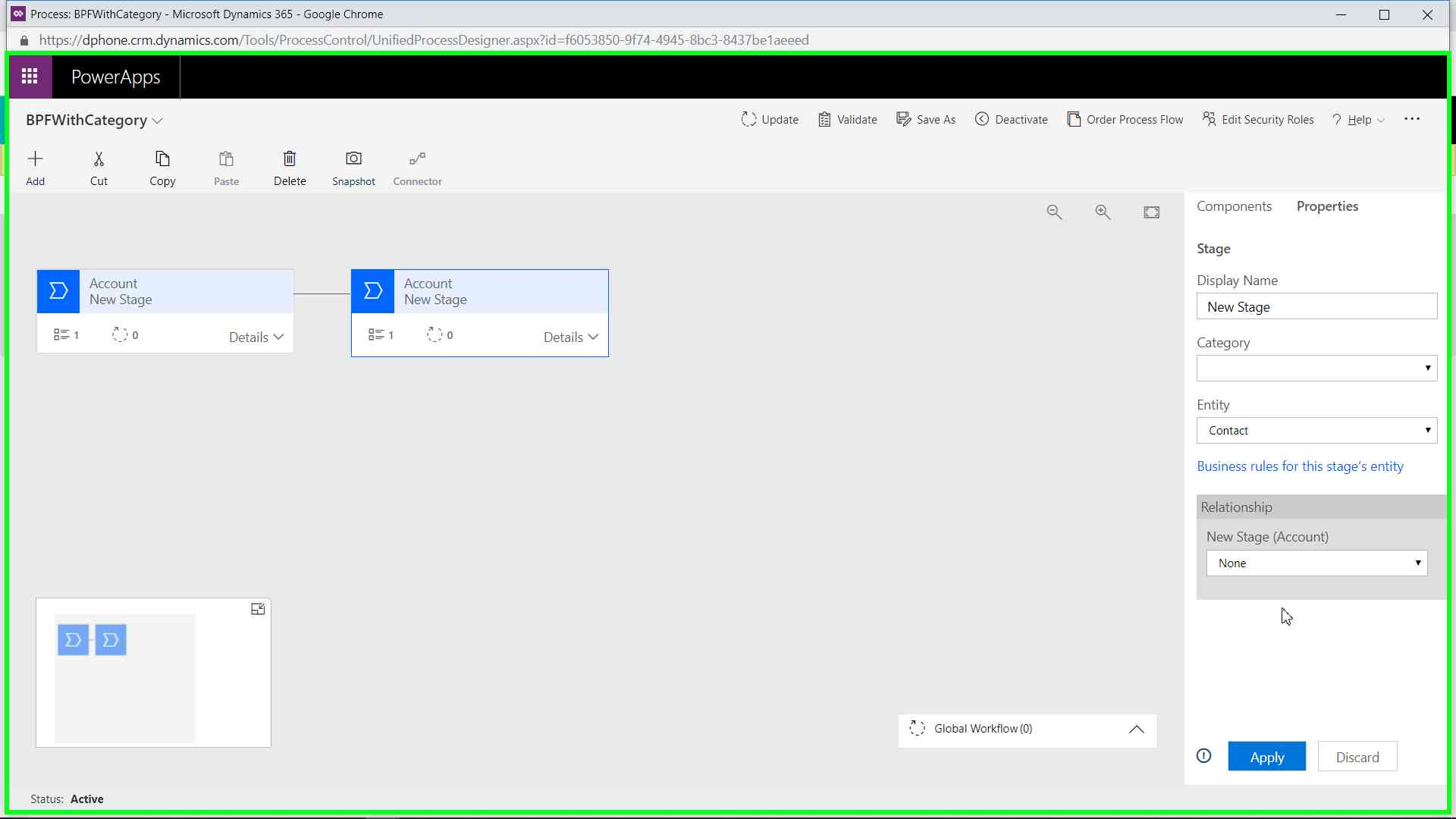This screenshot has width=1456, height=819.
Task: Take a Snapshot of the canvas
Action: pyautogui.click(x=353, y=159)
